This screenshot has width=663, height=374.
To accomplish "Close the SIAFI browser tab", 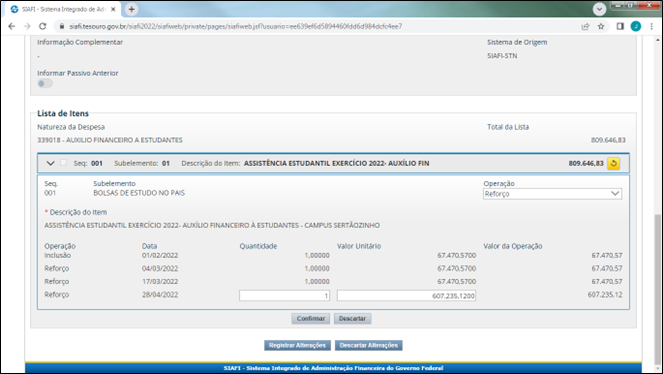I will (113, 9).
